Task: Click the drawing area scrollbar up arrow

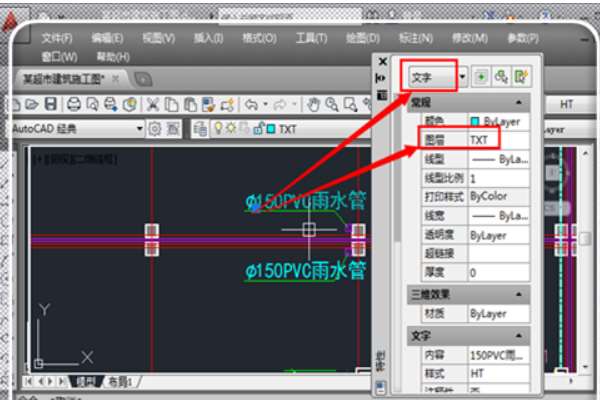Action: point(585,153)
